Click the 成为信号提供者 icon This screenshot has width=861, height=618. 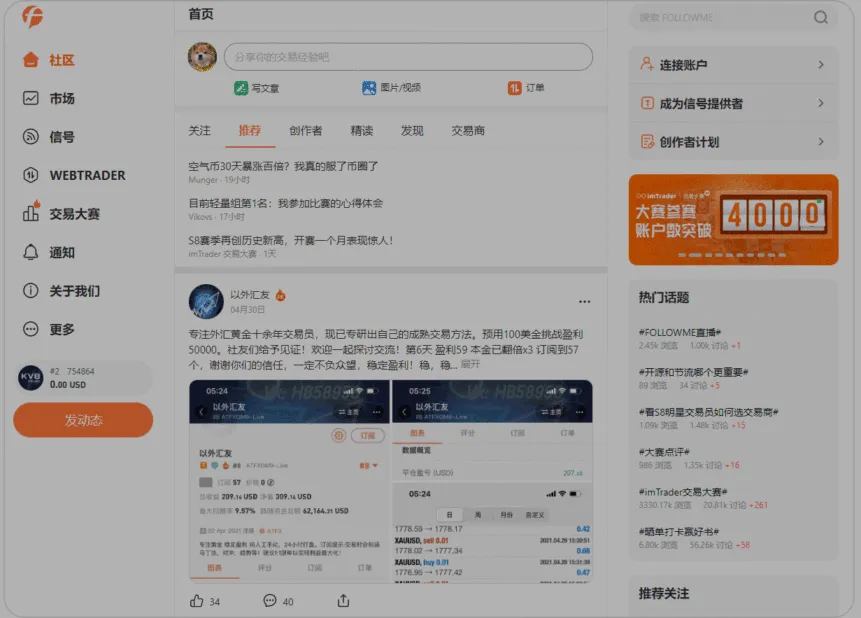pyautogui.click(x=647, y=103)
